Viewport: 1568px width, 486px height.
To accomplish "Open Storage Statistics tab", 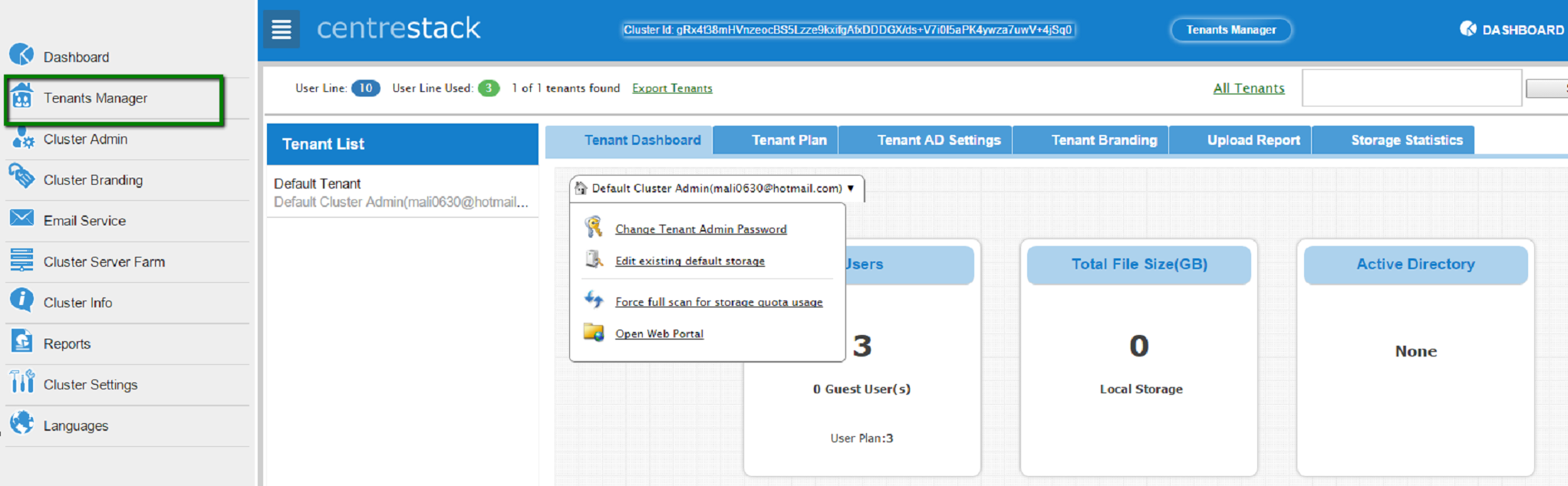I will point(1393,140).
